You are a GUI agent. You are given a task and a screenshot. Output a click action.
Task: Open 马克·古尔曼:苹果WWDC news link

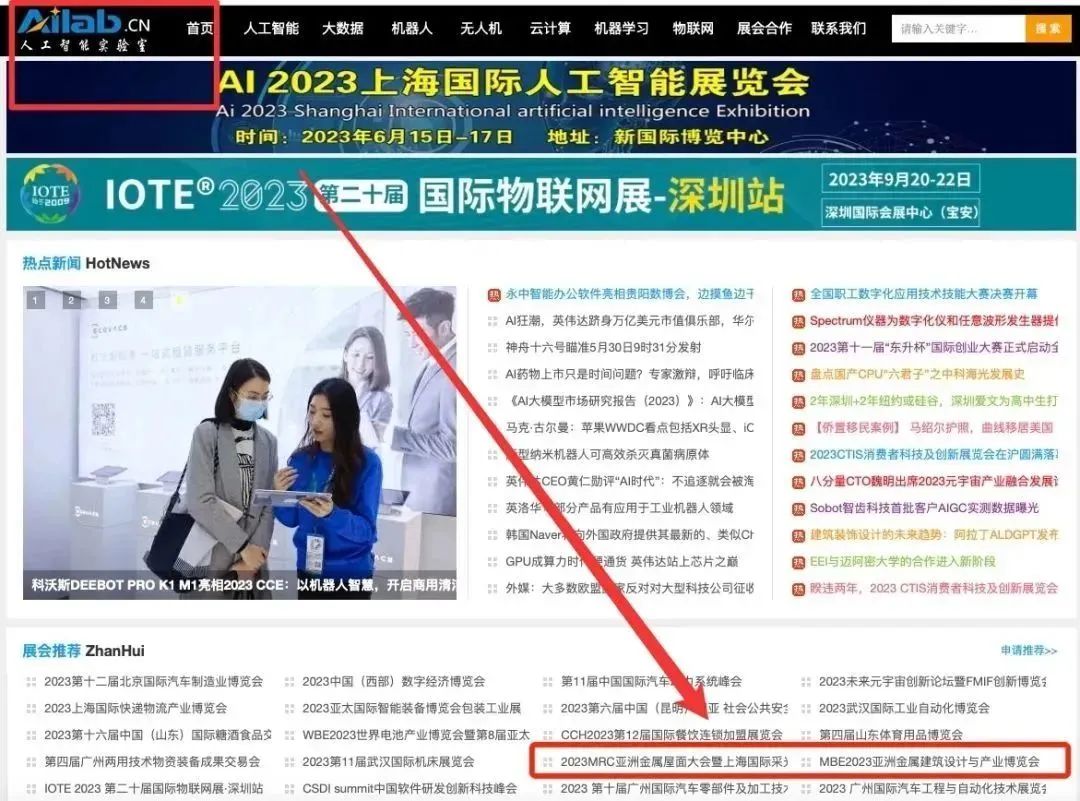630,428
